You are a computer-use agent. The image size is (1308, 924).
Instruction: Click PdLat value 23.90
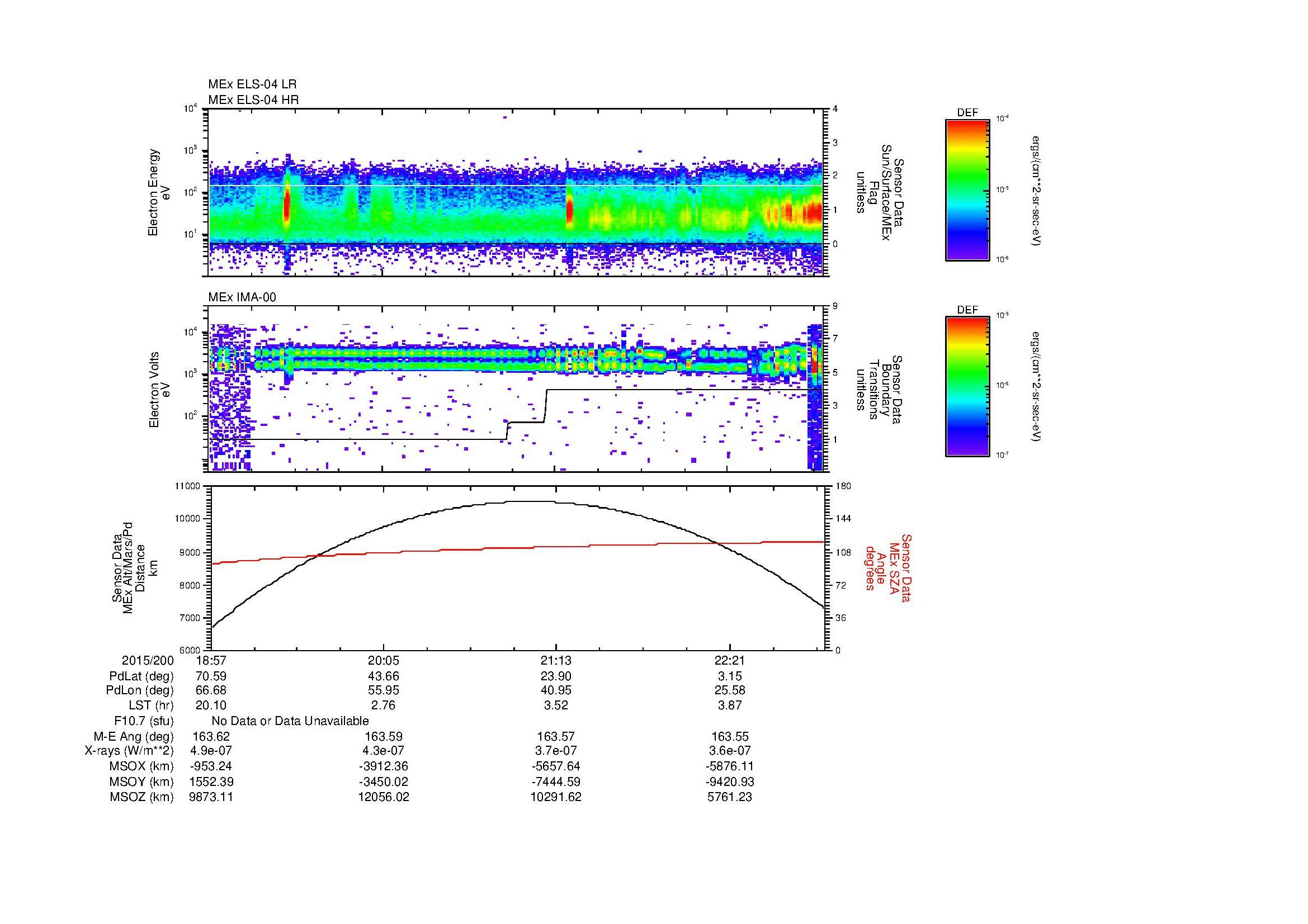(556, 676)
